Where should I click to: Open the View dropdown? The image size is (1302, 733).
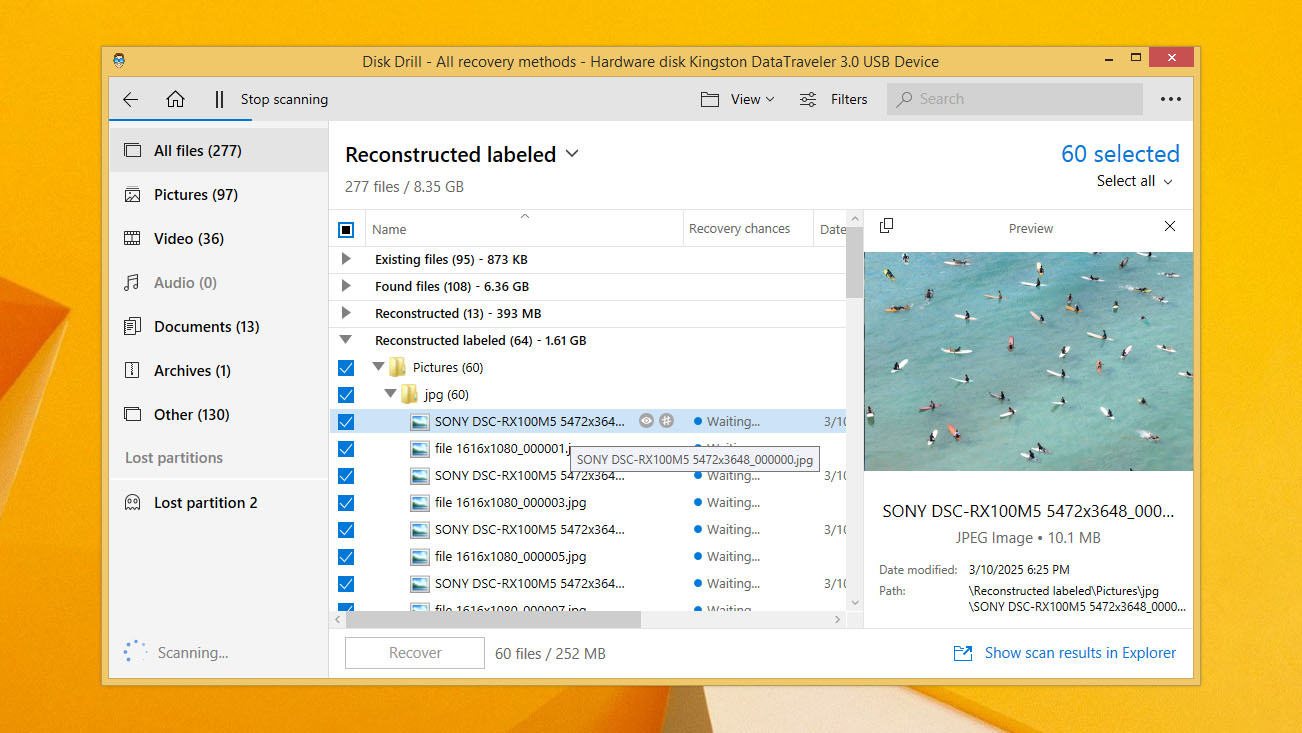738,99
